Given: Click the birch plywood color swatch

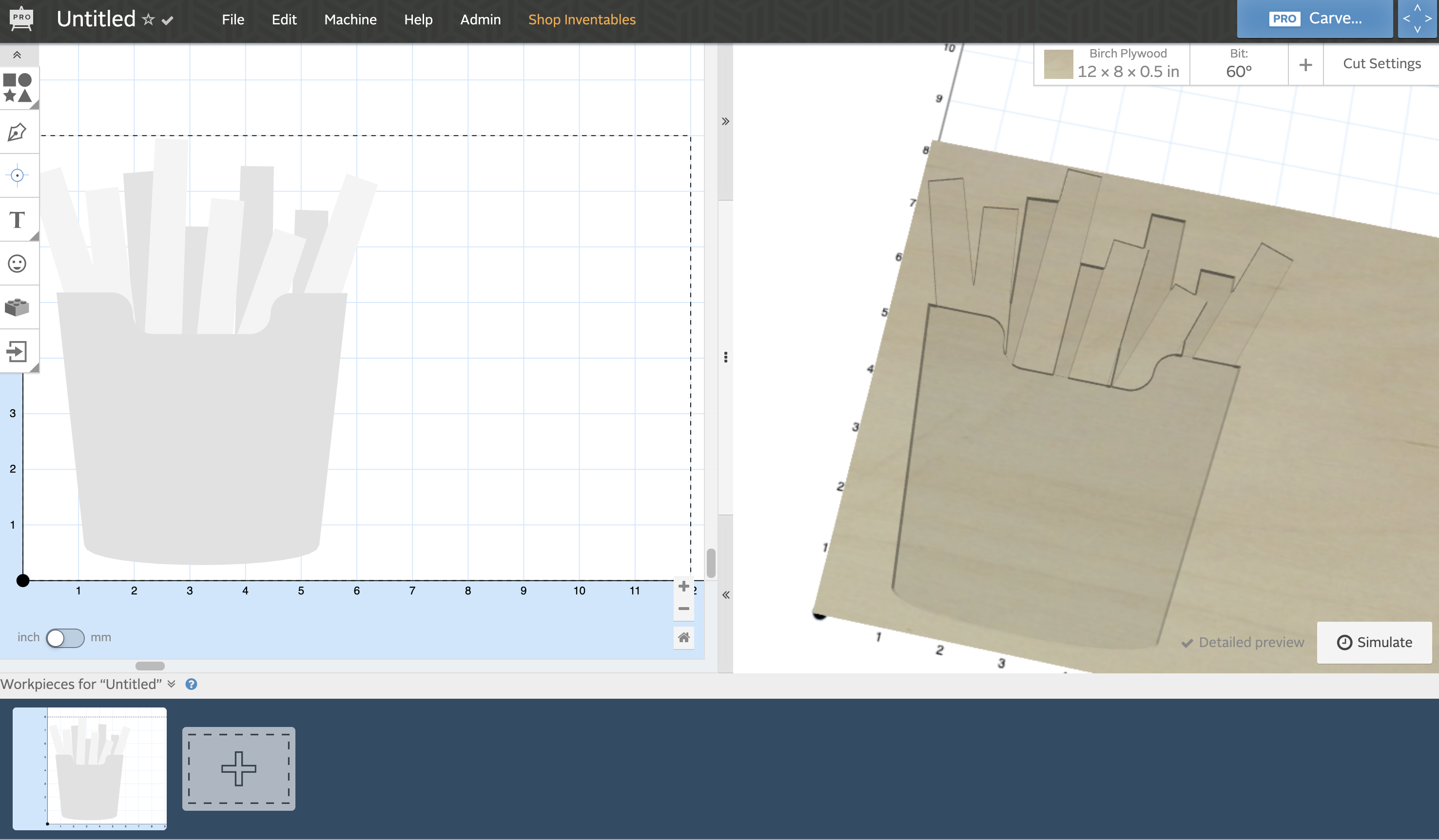Looking at the screenshot, I should [1058, 64].
